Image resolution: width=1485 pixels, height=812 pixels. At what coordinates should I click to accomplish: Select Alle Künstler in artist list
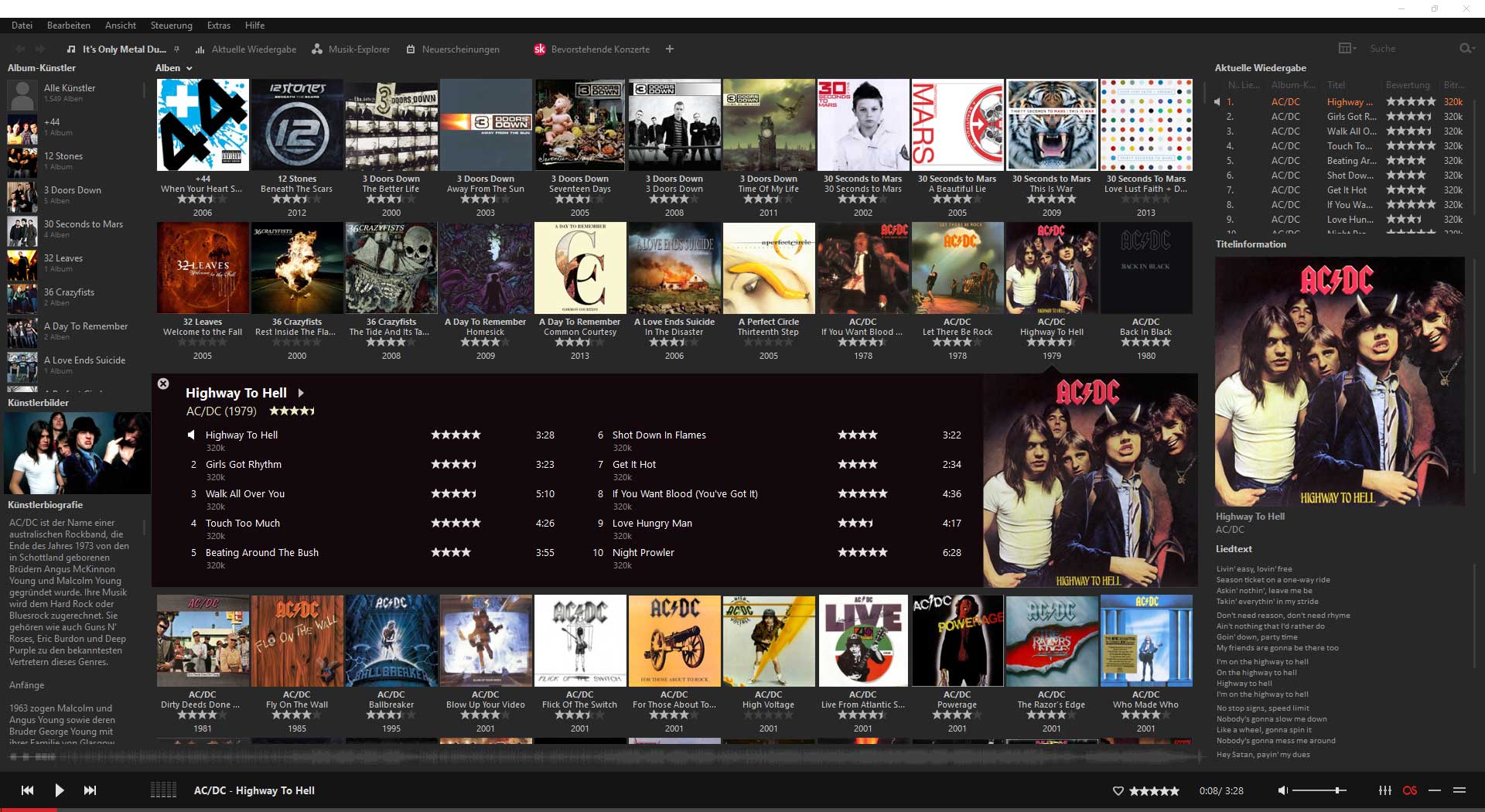click(x=75, y=94)
